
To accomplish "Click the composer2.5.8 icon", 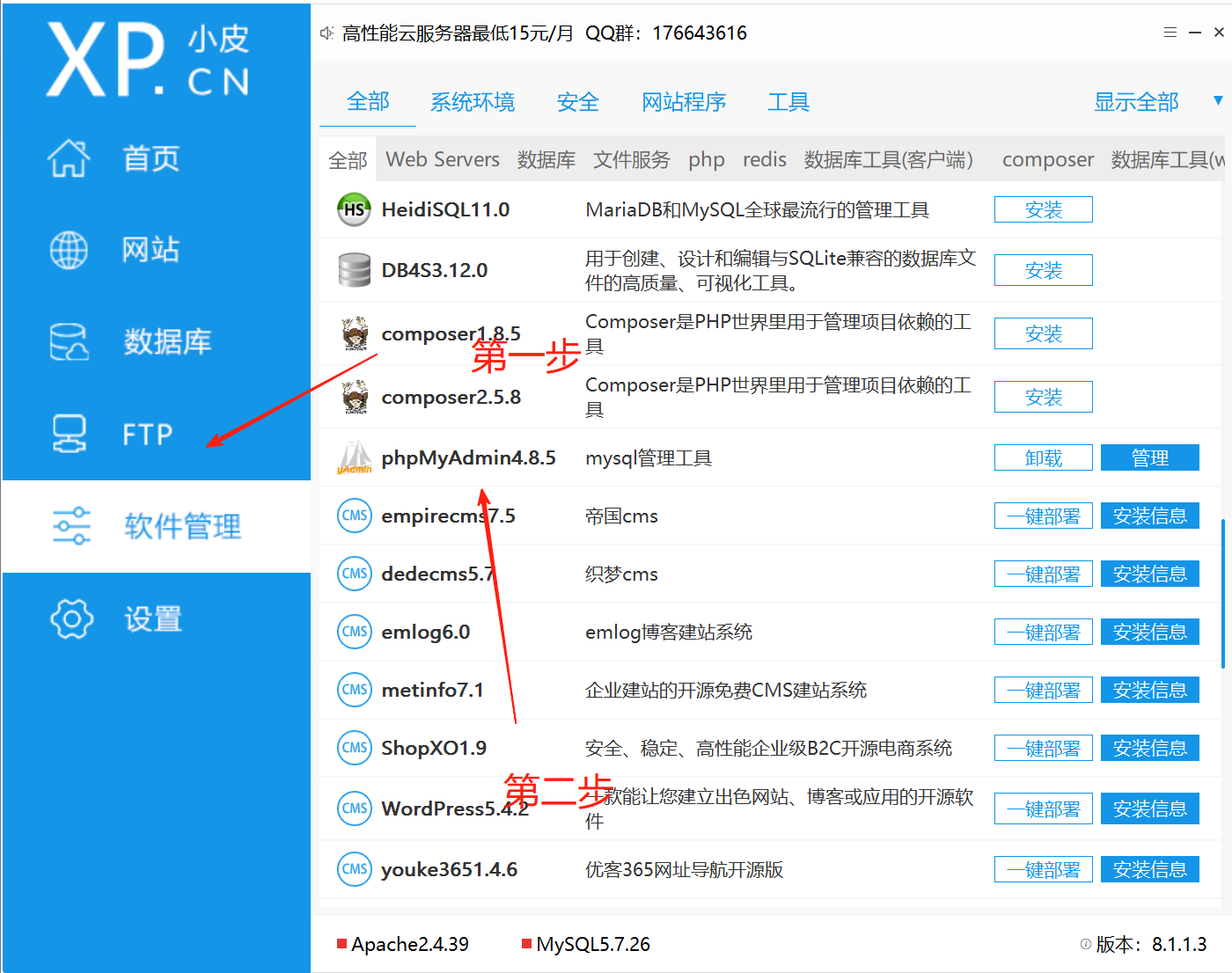I will [355, 397].
